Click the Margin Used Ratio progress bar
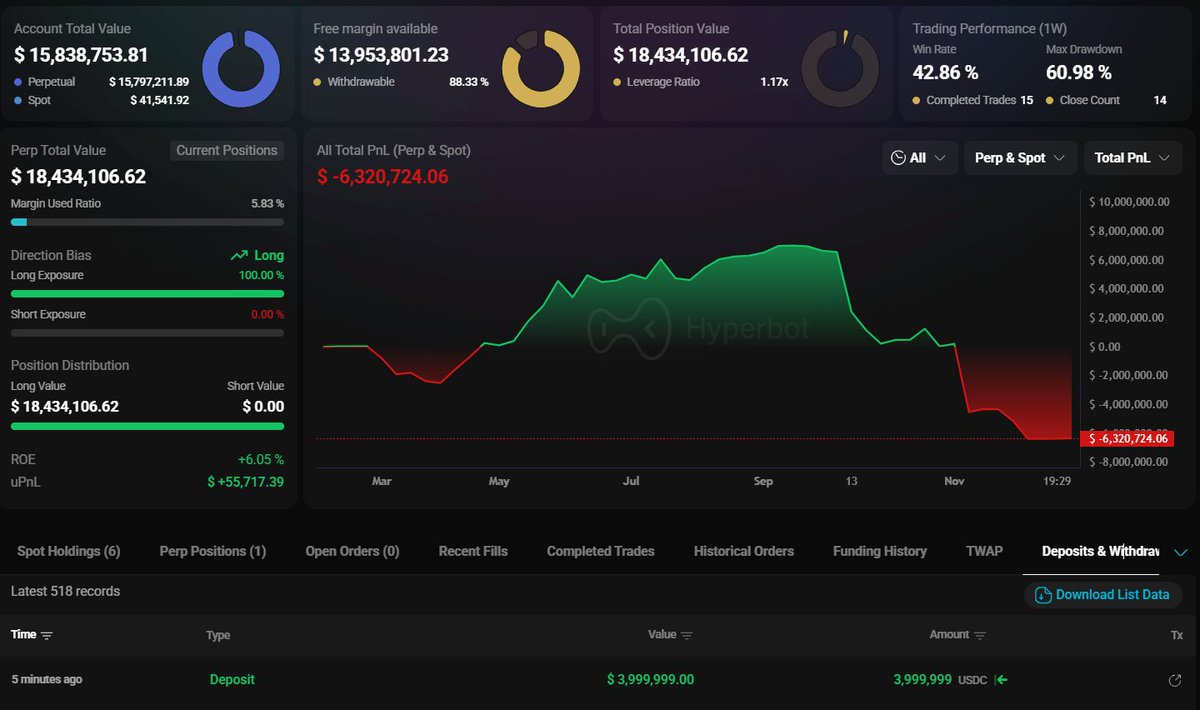The width and height of the screenshot is (1200, 710). point(147,222)
